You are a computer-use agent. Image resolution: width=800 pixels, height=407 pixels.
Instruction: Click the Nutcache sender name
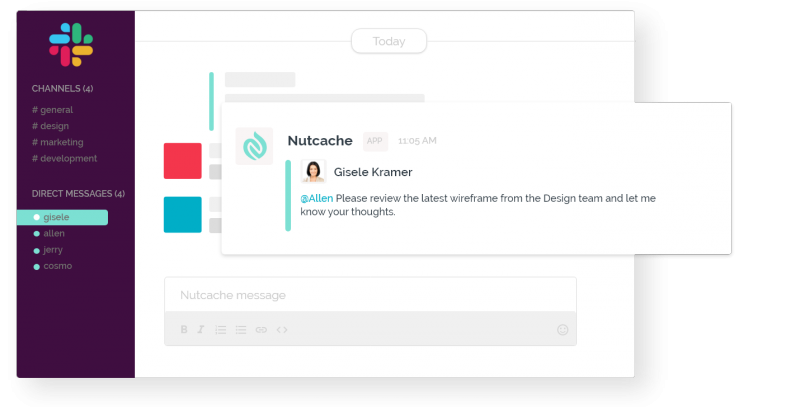point(320,141)
